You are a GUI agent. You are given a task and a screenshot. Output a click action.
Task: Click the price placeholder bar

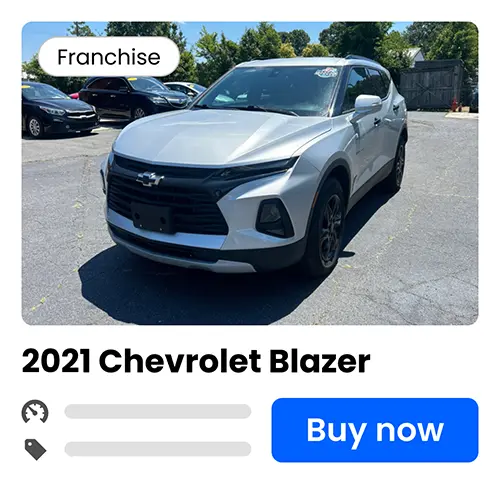158,449
